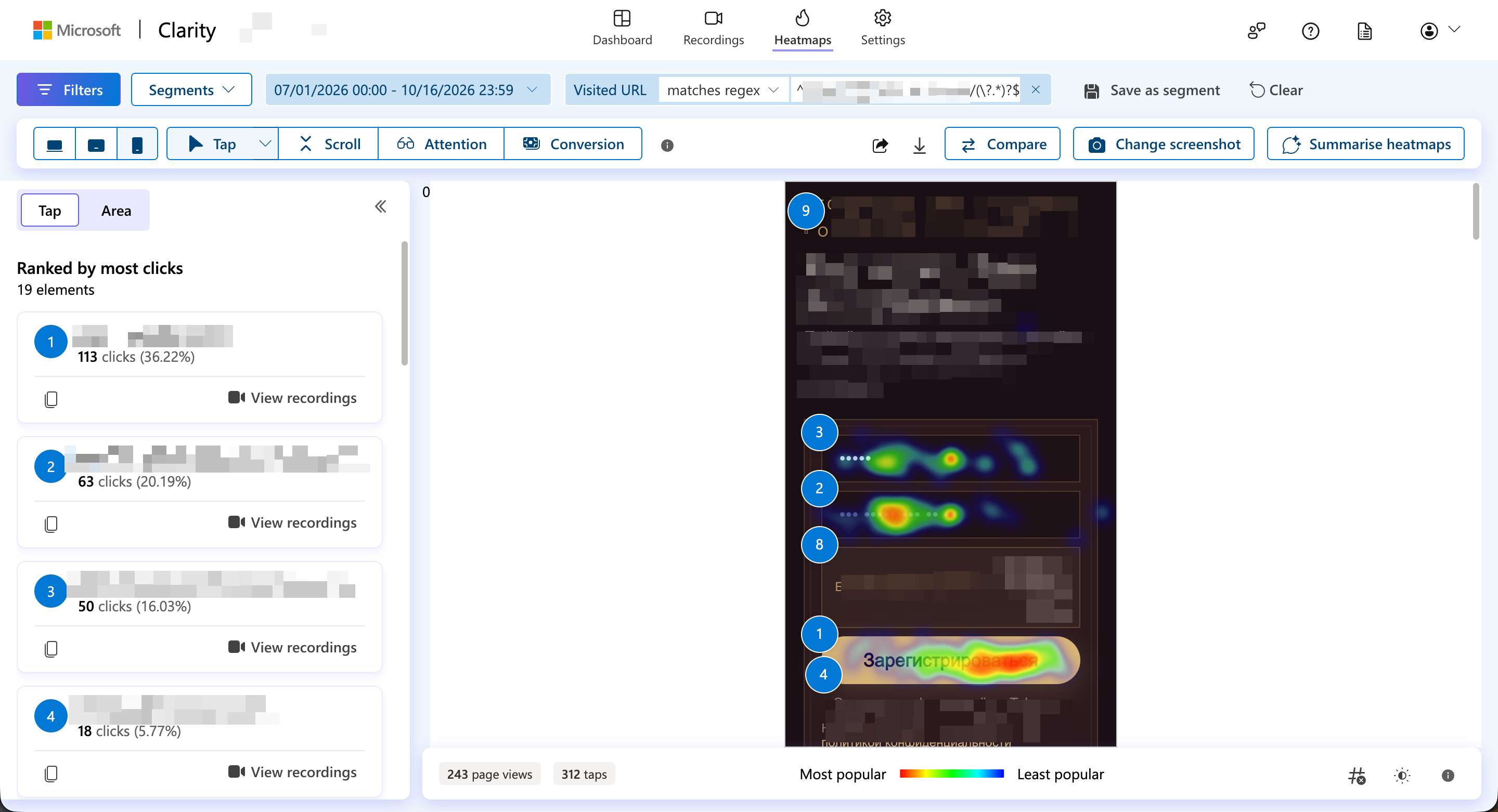This screenshot has height=812, width=1498.
Task: Select the tablet device view icon
Action: (96, 144)
